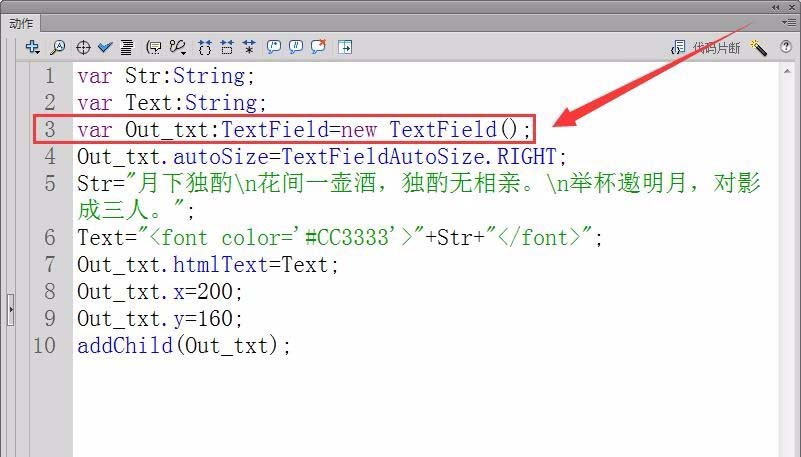Collapse between braces icon
The height and width of the screenshot is (457, 801).
click(x=205, y=47)
